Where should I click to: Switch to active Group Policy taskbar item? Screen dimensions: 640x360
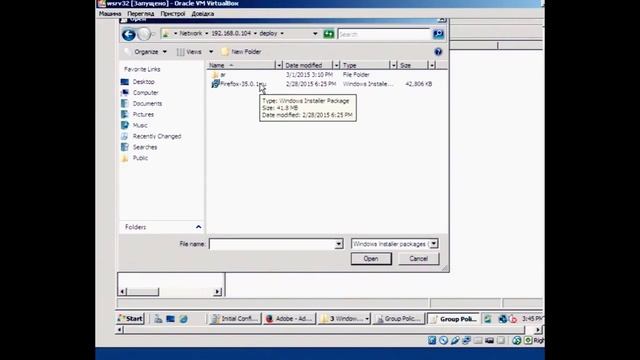(x=454, y=319)
